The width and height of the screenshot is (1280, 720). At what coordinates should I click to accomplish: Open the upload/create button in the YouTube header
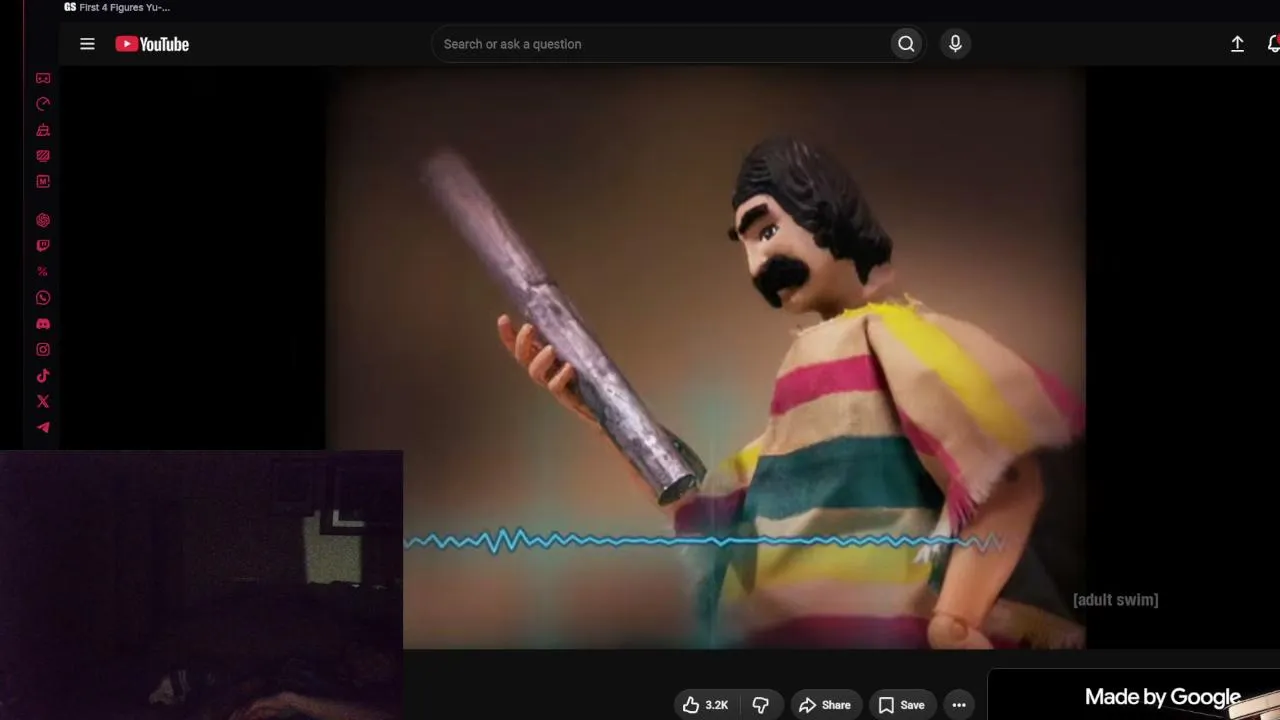pyautogui.click(x=1237, y=44)
